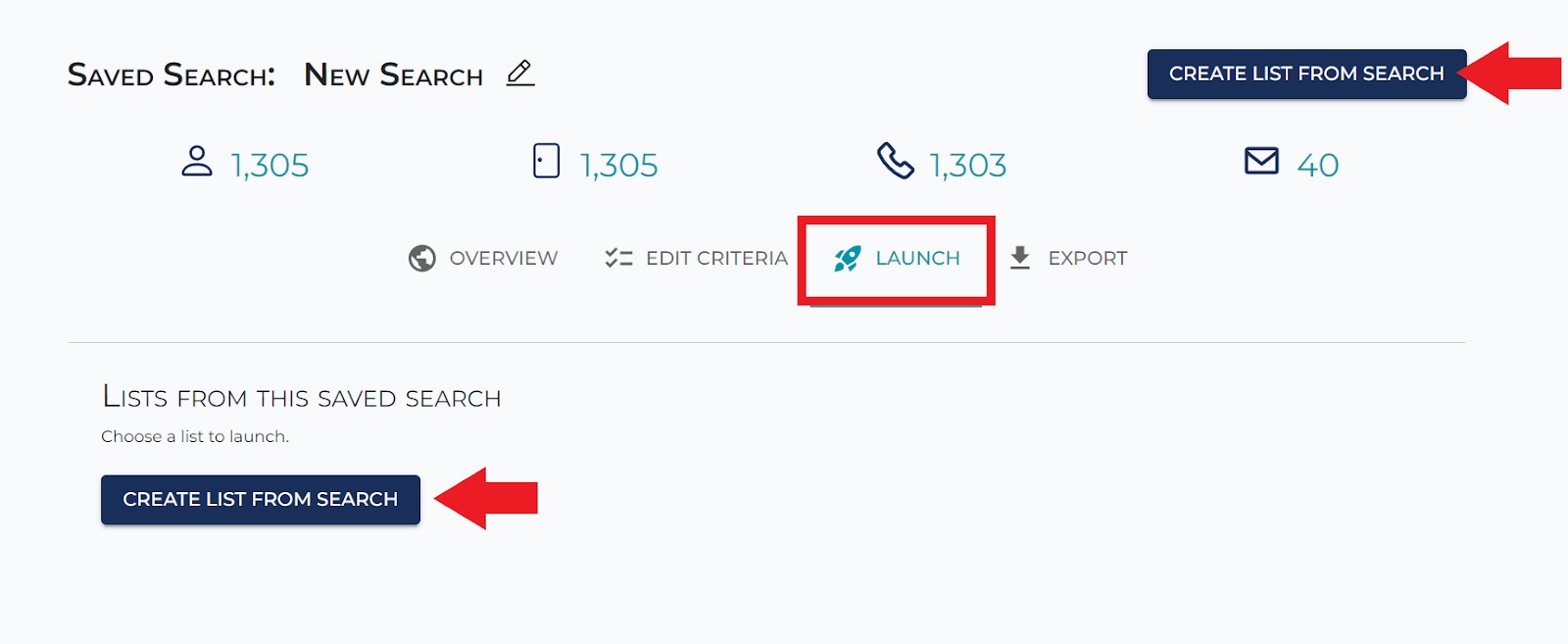Click the person icon next to 1,305
This screenshot has width=1568, height=644.
pos(197,161)
